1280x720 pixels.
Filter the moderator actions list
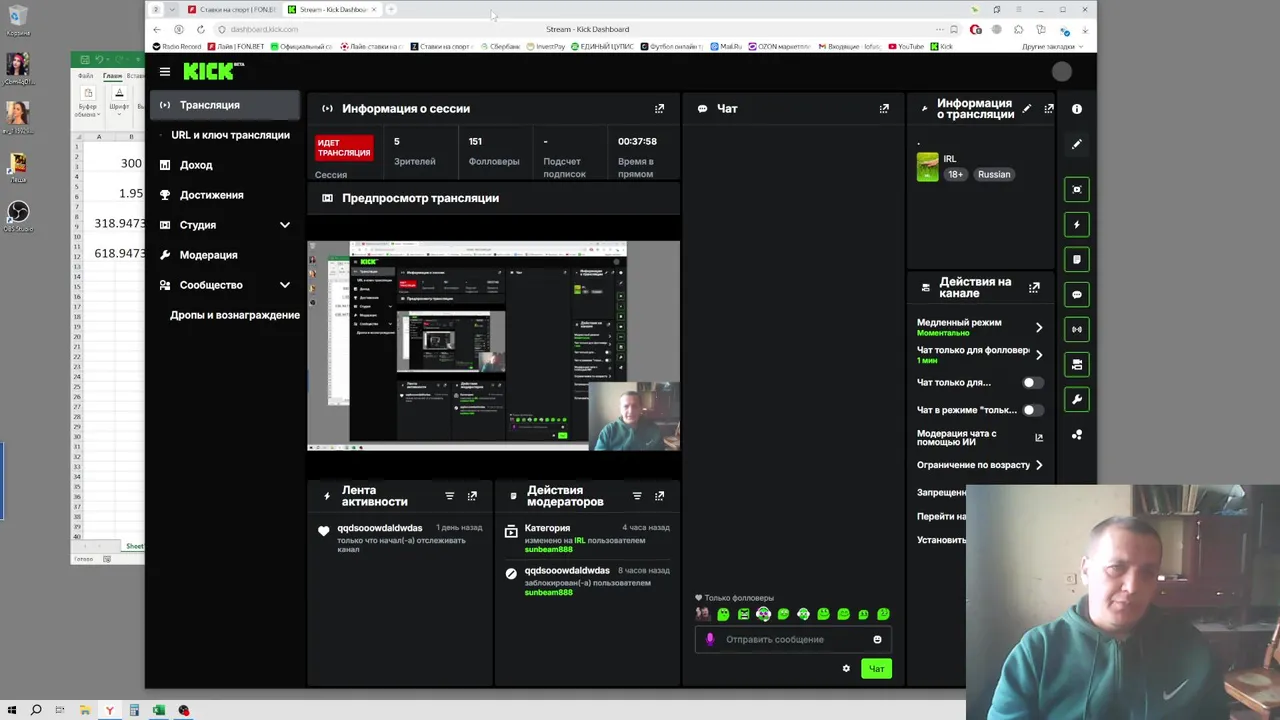pos(637,496)
